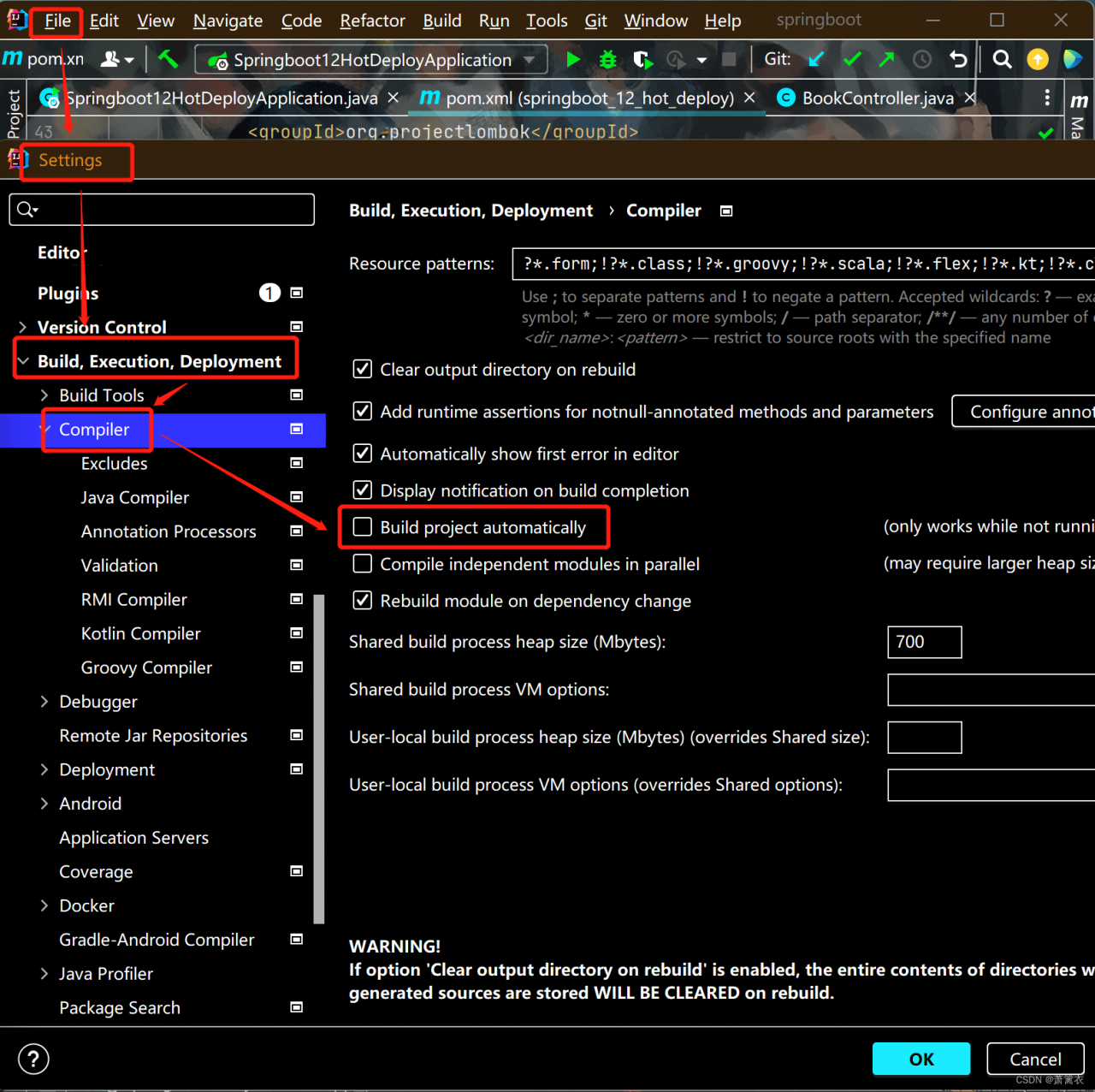
Task: Click the Resource patterns text field
Action: point(803,264)
